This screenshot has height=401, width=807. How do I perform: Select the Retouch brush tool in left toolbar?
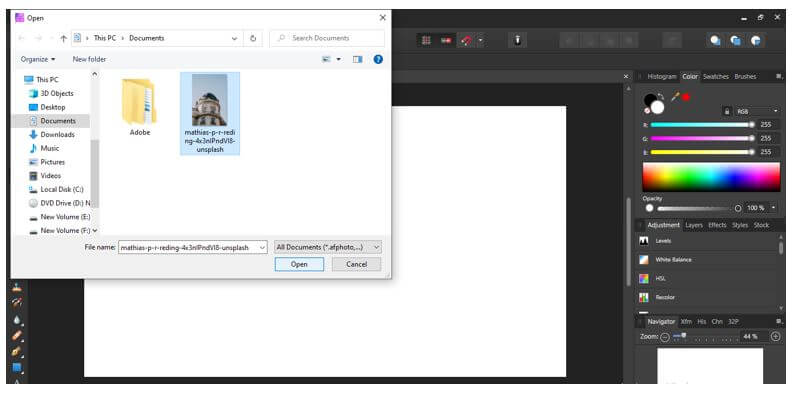[17, 302]
